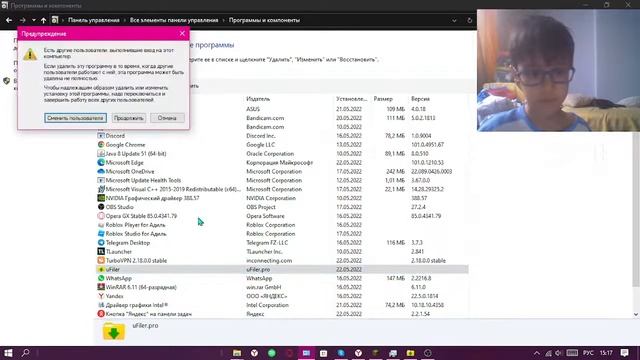Image resolution: width=640 pixels, height=360 pixels.
Task: Click the TurboVPN icon in list
Action: (x=101, y=260)
